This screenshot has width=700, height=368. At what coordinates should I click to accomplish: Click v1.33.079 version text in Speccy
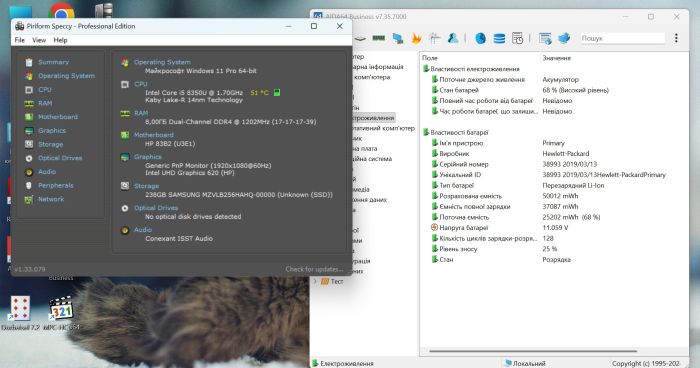click(29, 269)
